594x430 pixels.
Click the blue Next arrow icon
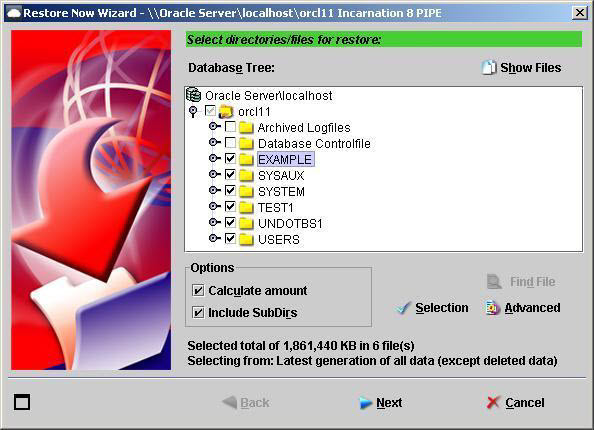pyautogui.click(x=365, y=403)
